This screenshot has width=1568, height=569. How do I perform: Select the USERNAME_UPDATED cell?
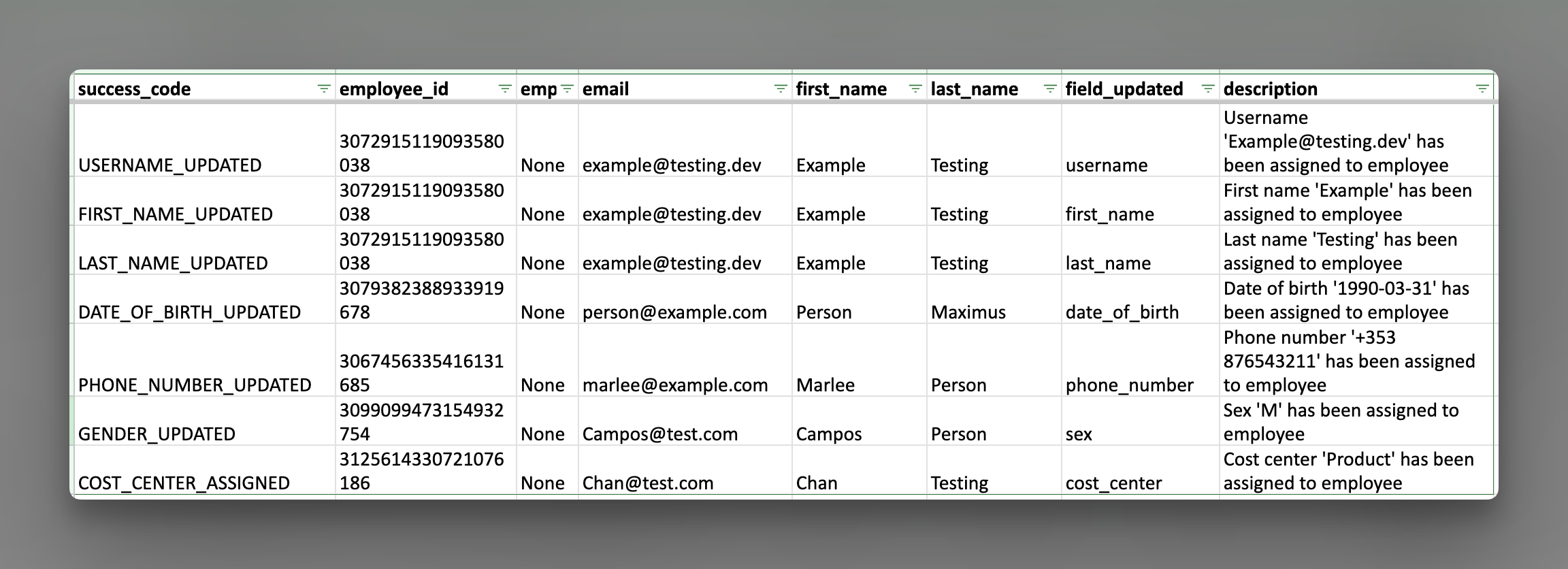pyautogui.click(x=203, y=140)
